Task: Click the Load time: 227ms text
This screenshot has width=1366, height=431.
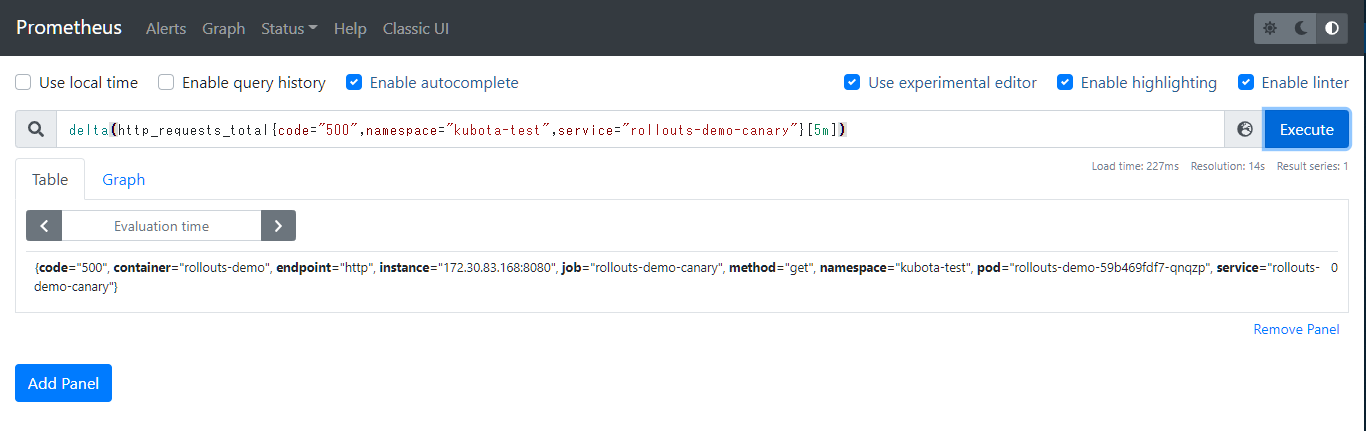Action: point(1135,166)
